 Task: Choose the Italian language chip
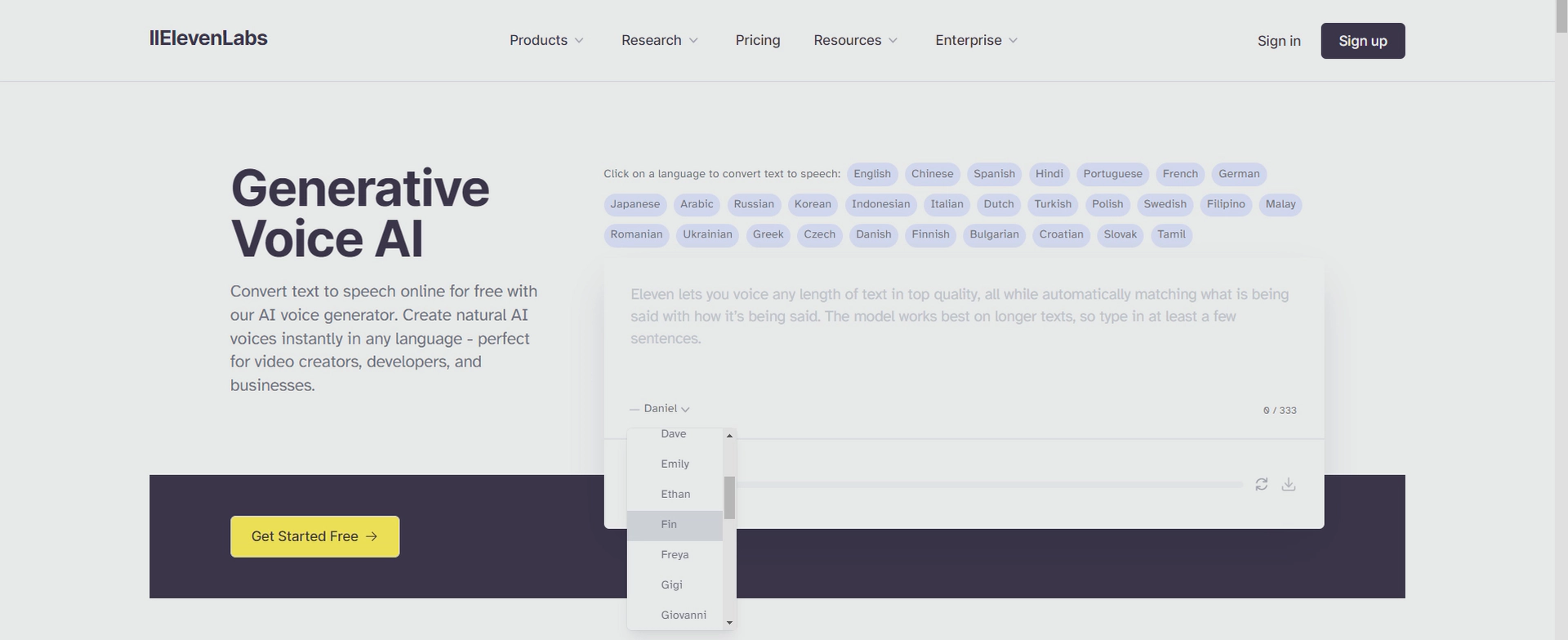(x=947, y=204)
